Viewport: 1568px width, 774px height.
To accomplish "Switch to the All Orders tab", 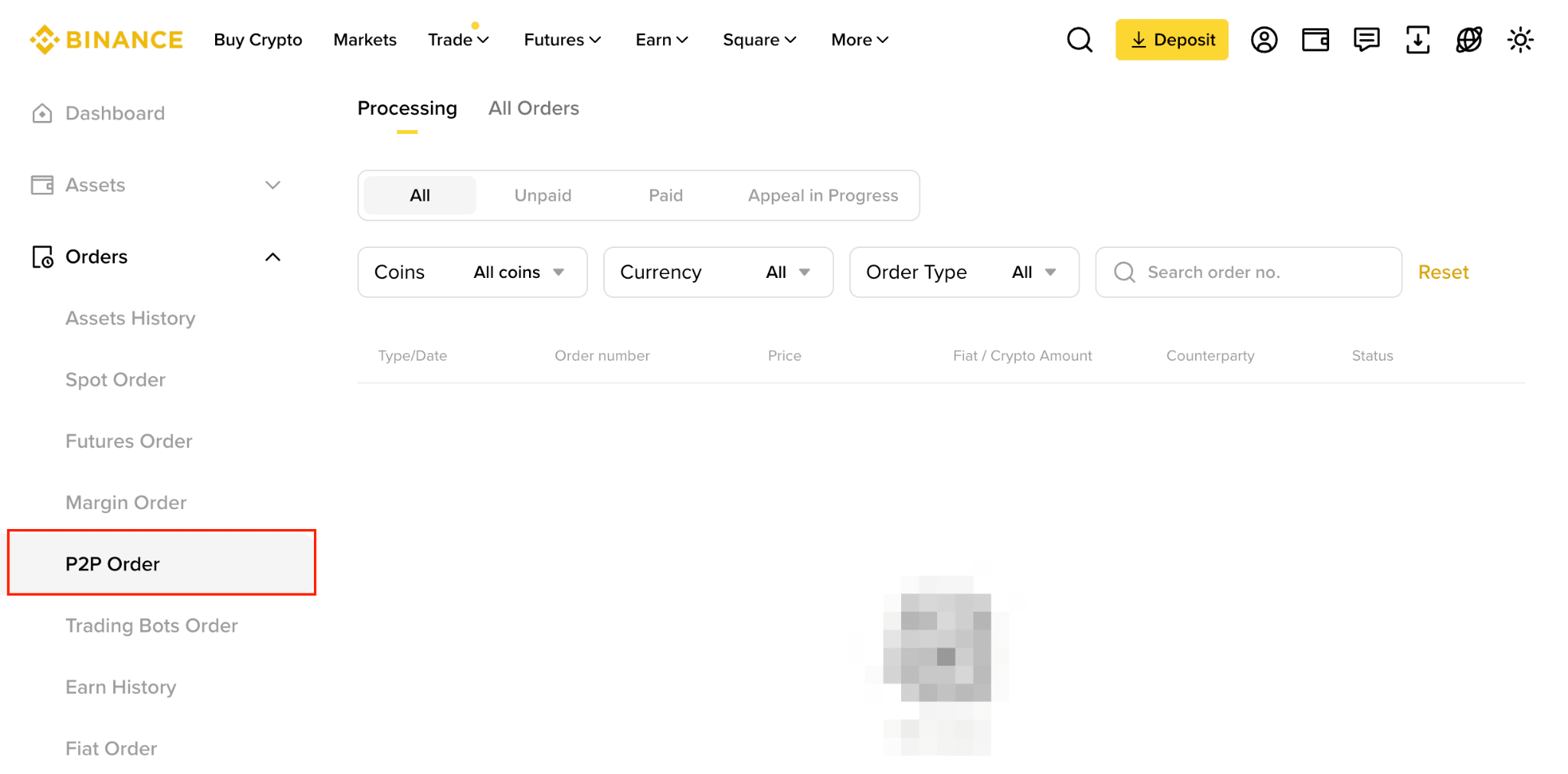I will [534, 108].
